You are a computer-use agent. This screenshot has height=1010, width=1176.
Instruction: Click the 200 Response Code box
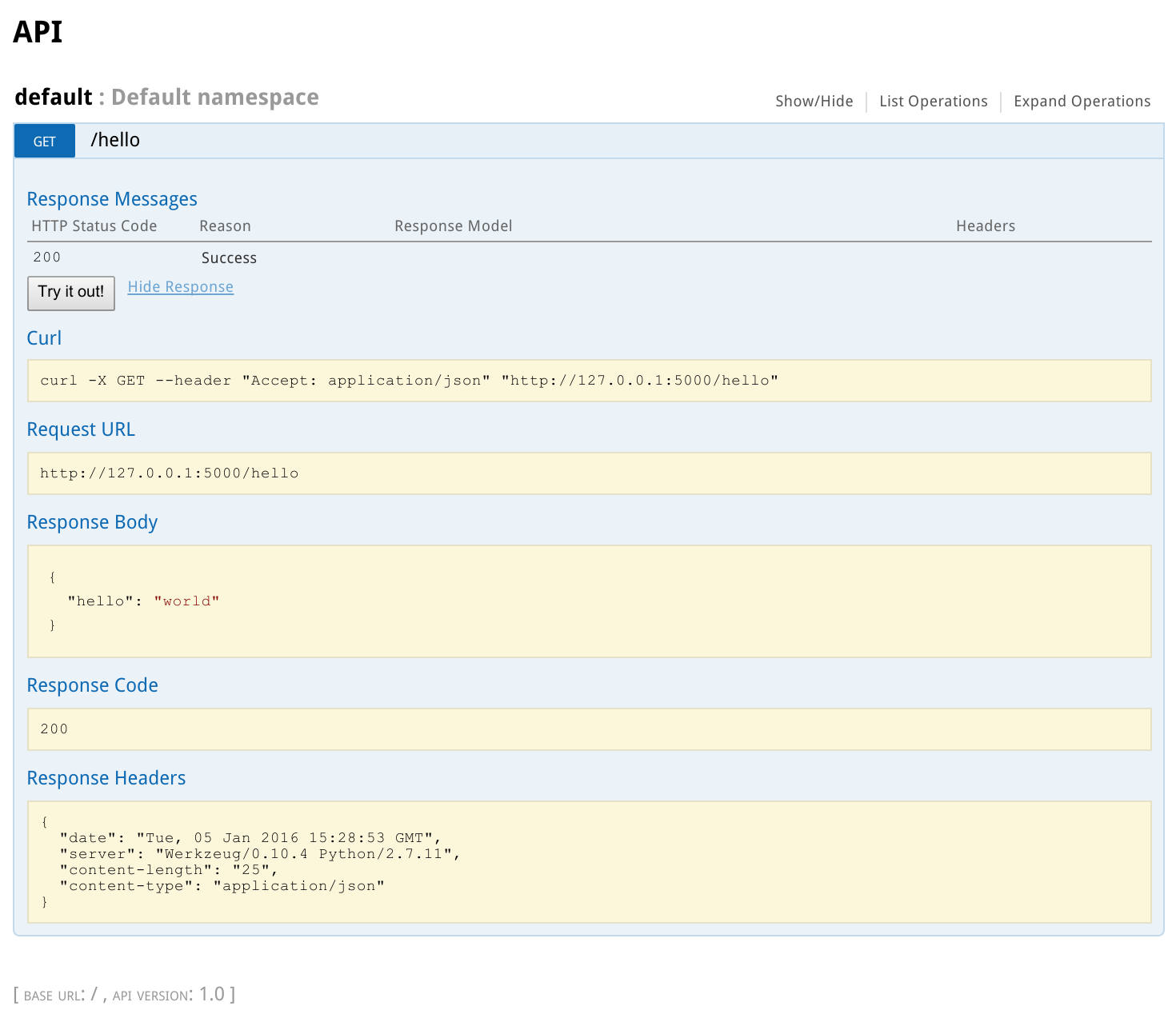[x=588, y=729]
